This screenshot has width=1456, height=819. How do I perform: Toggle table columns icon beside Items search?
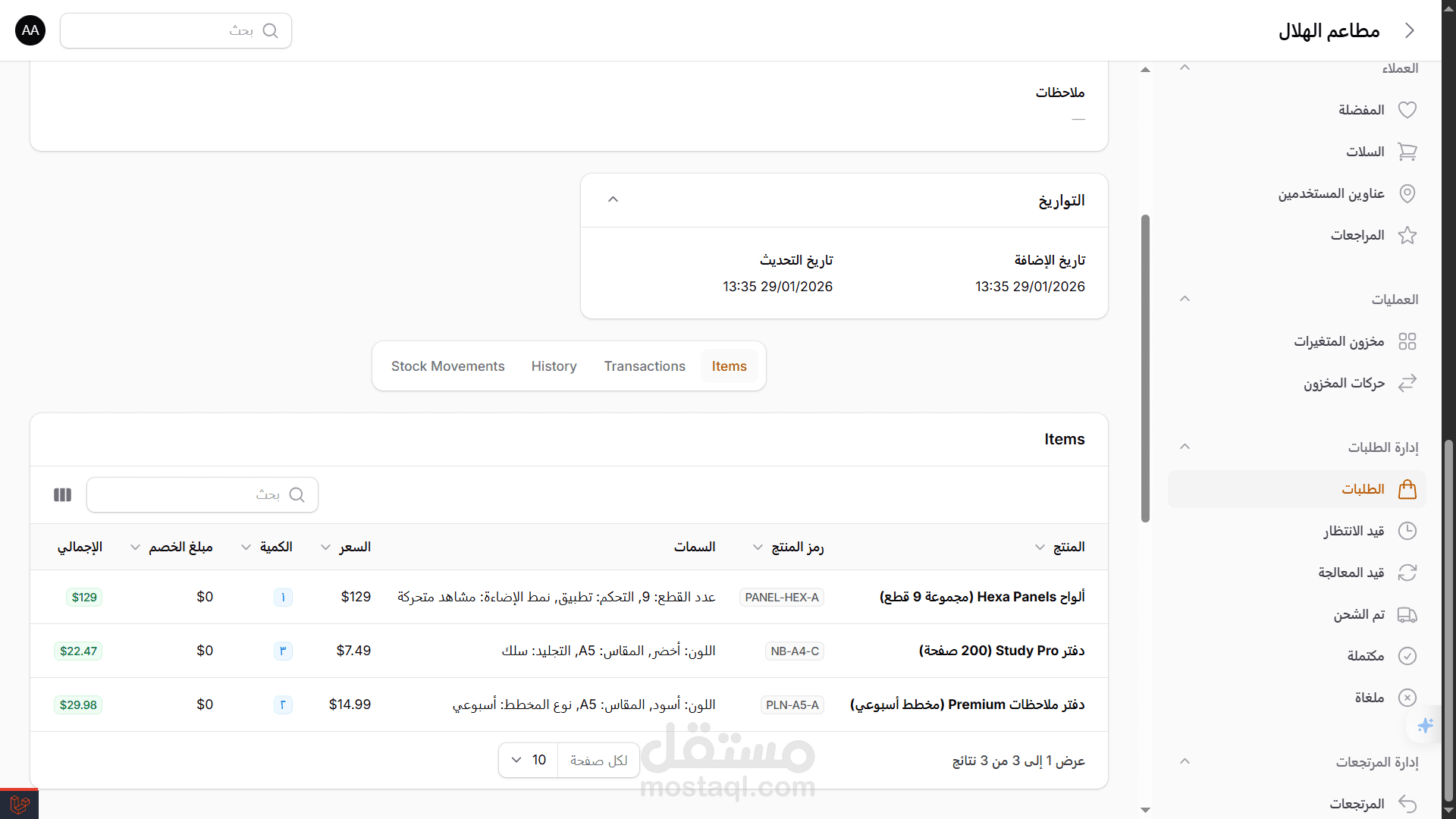pos(62,495)
